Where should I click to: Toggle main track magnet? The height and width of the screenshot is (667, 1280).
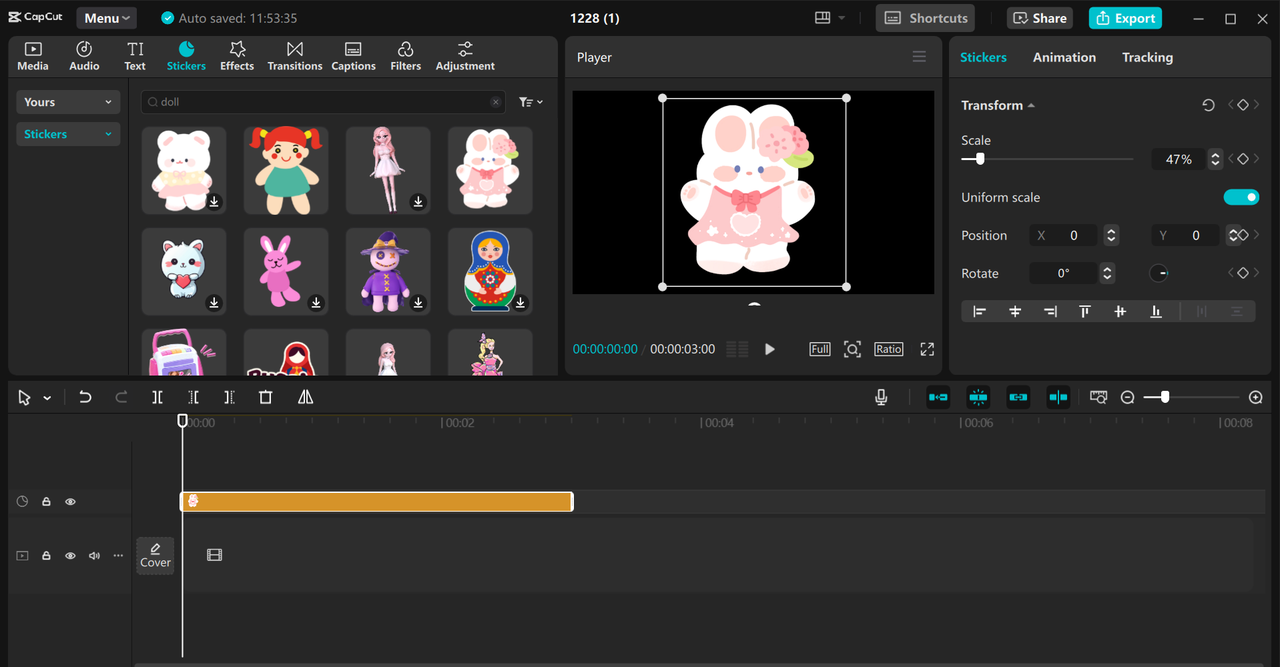click(x=938, y=397)
